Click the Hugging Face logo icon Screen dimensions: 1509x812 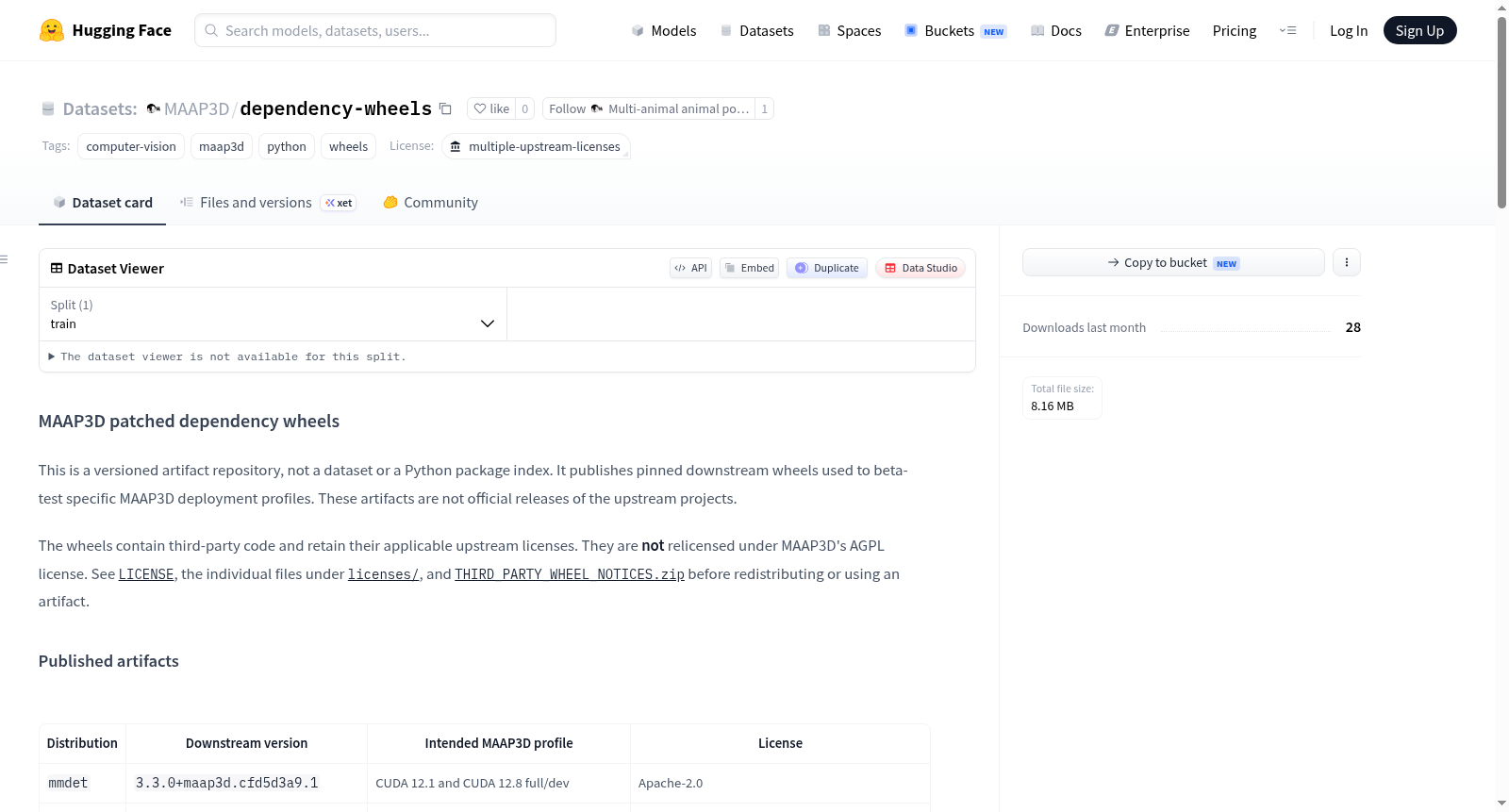52,30
